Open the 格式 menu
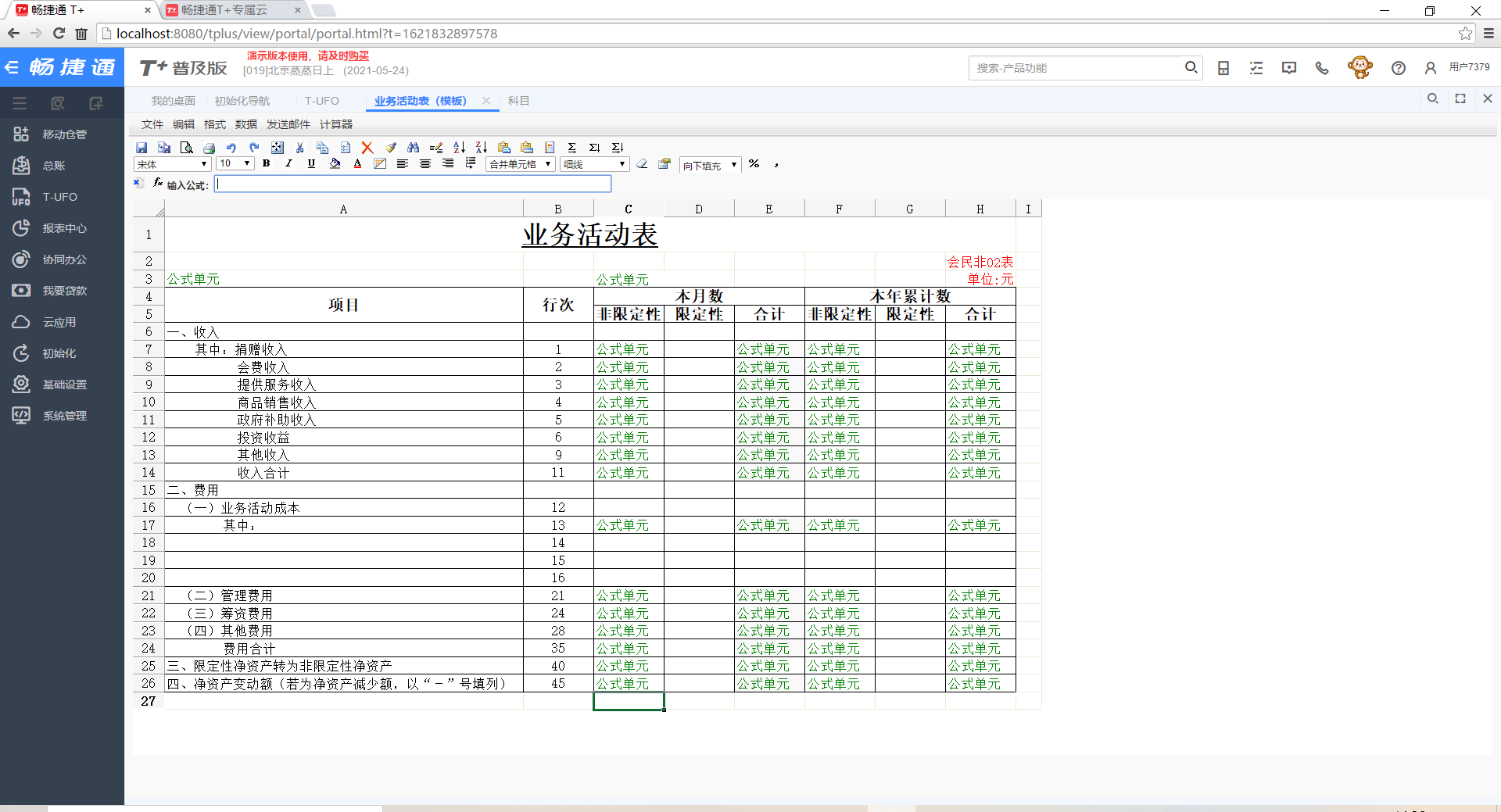 [x=215, y=124]
